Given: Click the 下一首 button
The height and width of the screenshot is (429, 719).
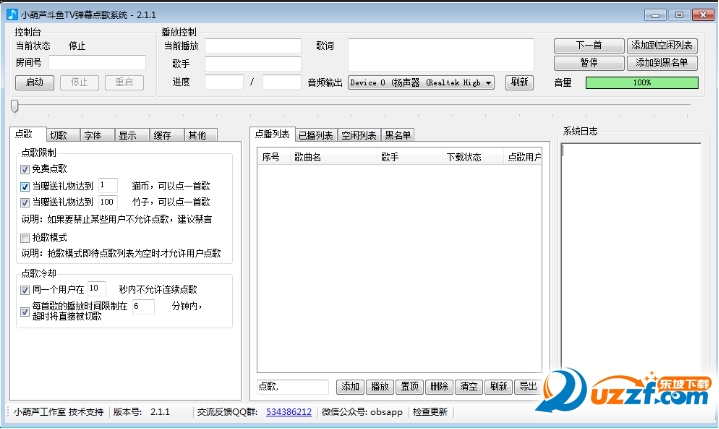Looking at the screenshot, I should tap(588, 45).
